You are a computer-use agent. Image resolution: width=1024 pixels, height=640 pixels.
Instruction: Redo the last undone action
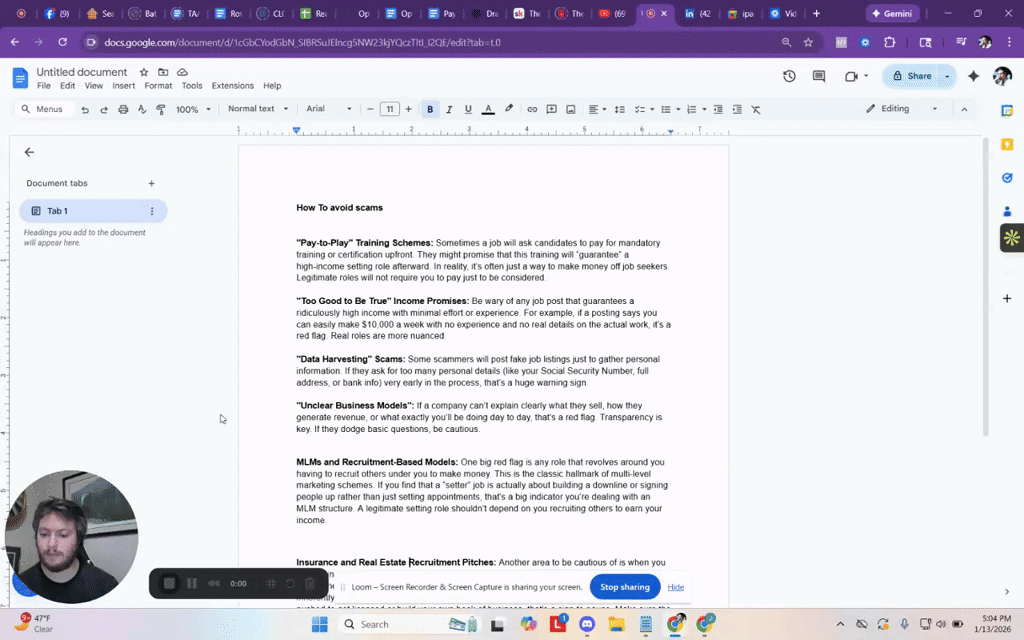(x=104, y=110)
